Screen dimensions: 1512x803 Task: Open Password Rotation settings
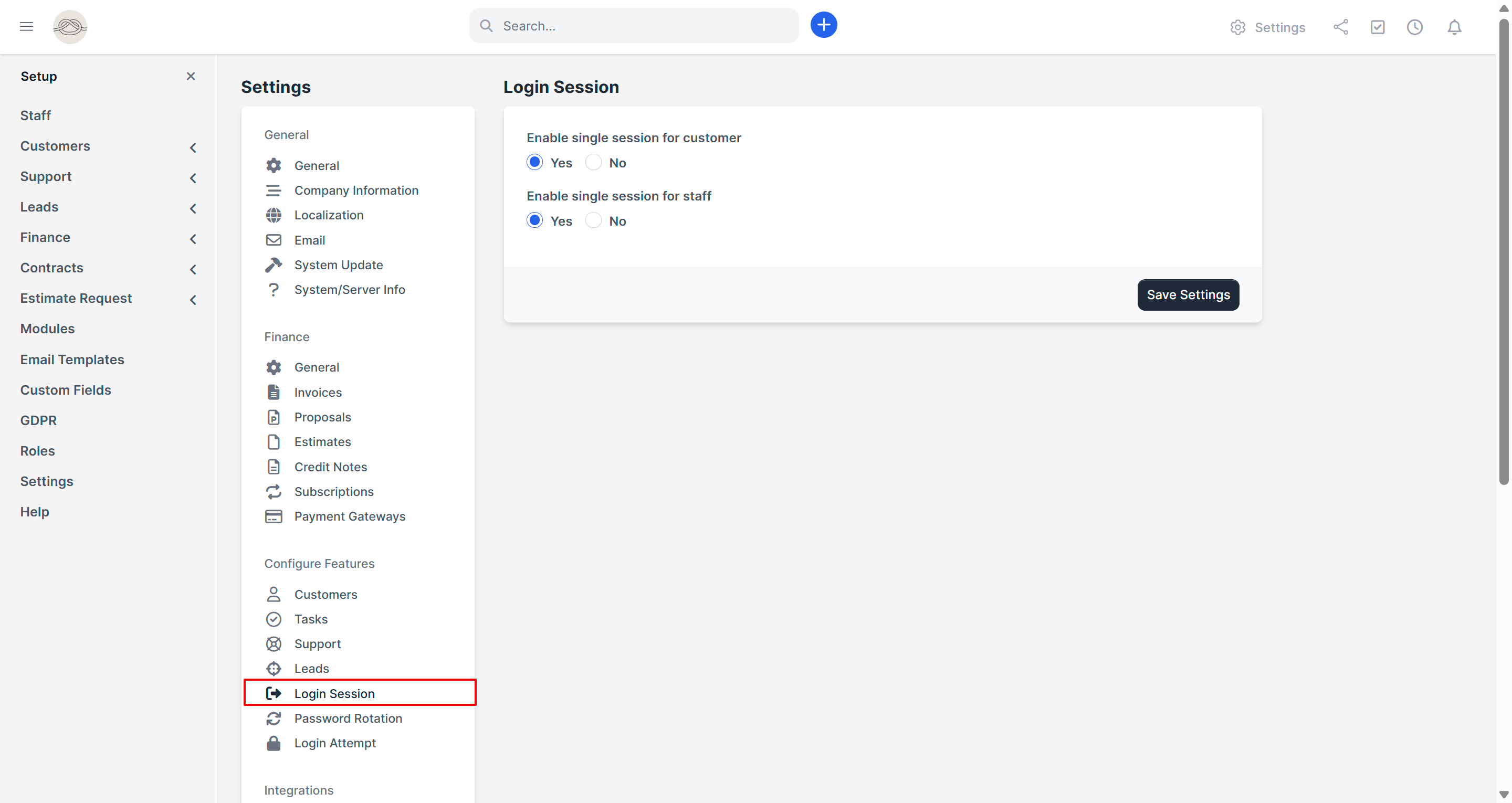click(348, 718)
